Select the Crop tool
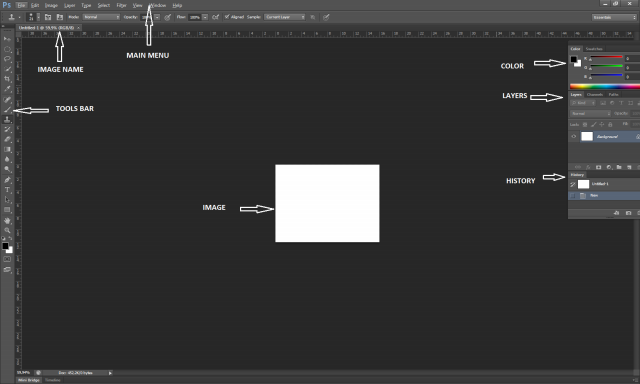The height and width of the screenshot is (384, 640). pyautogui.click(x=7, y=79)
